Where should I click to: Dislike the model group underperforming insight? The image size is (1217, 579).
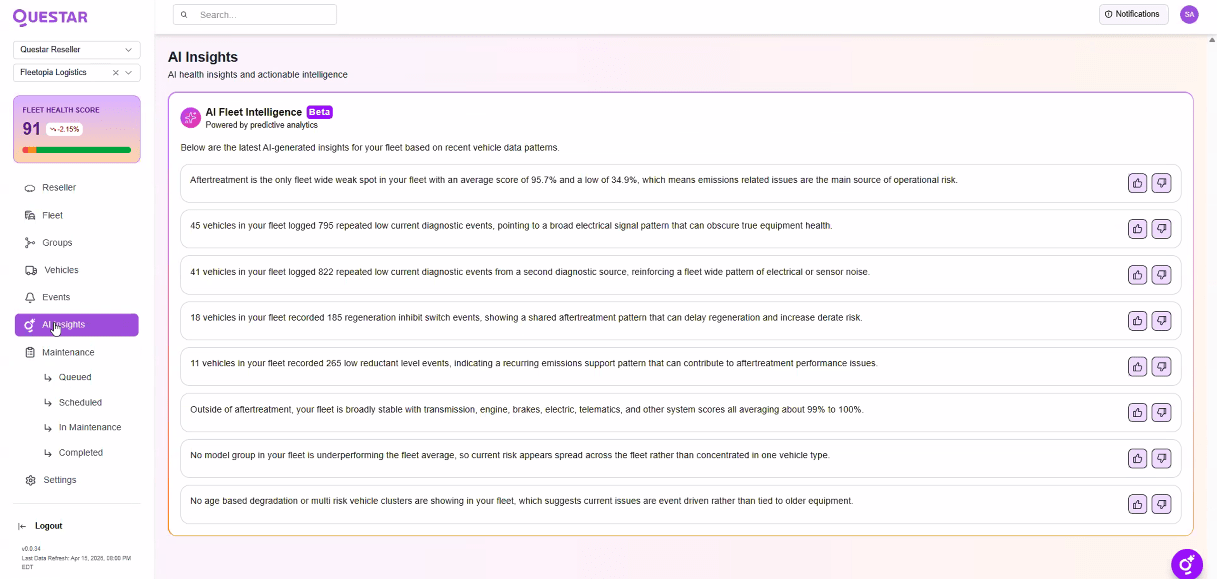tap(1161, 458)
